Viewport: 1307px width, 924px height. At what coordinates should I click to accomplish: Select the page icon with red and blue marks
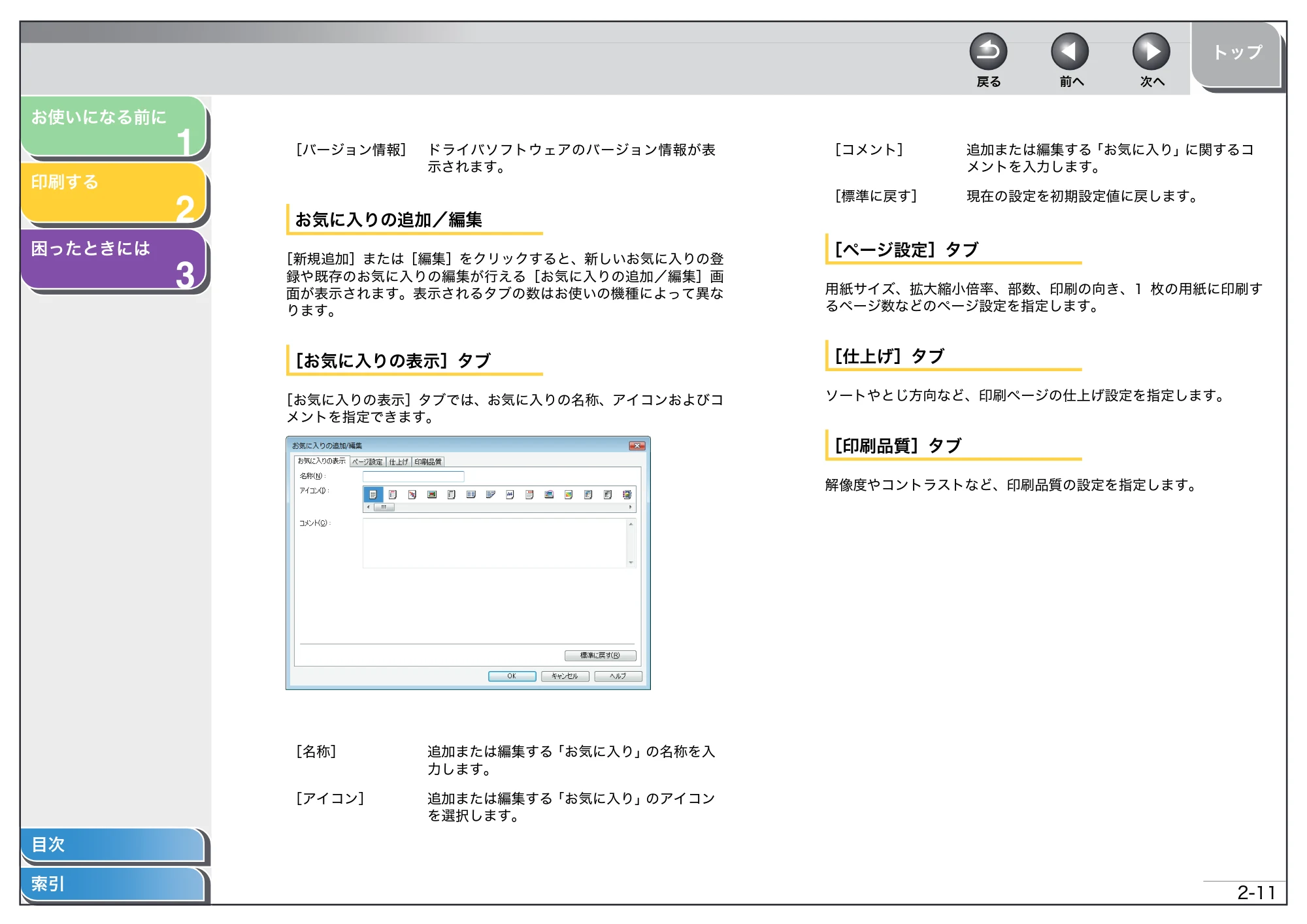[x=412, y=495]
